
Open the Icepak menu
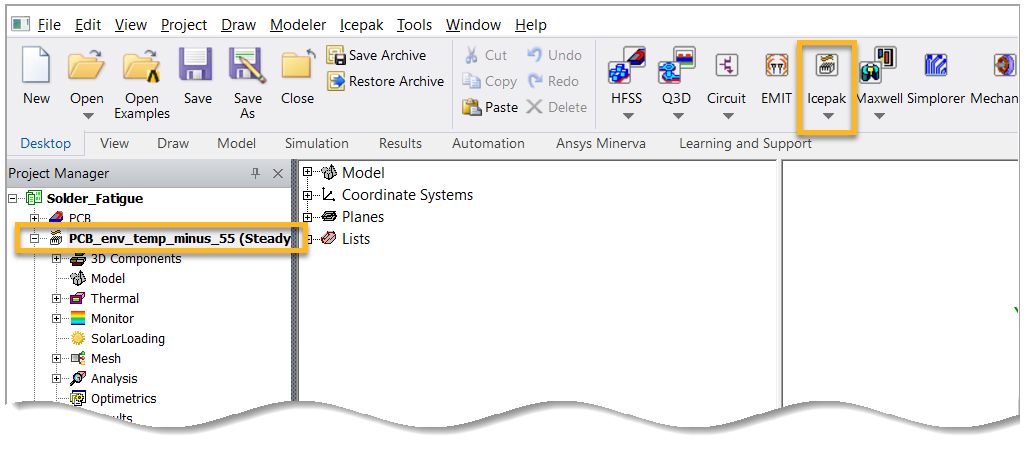click(x=362, y=25)
